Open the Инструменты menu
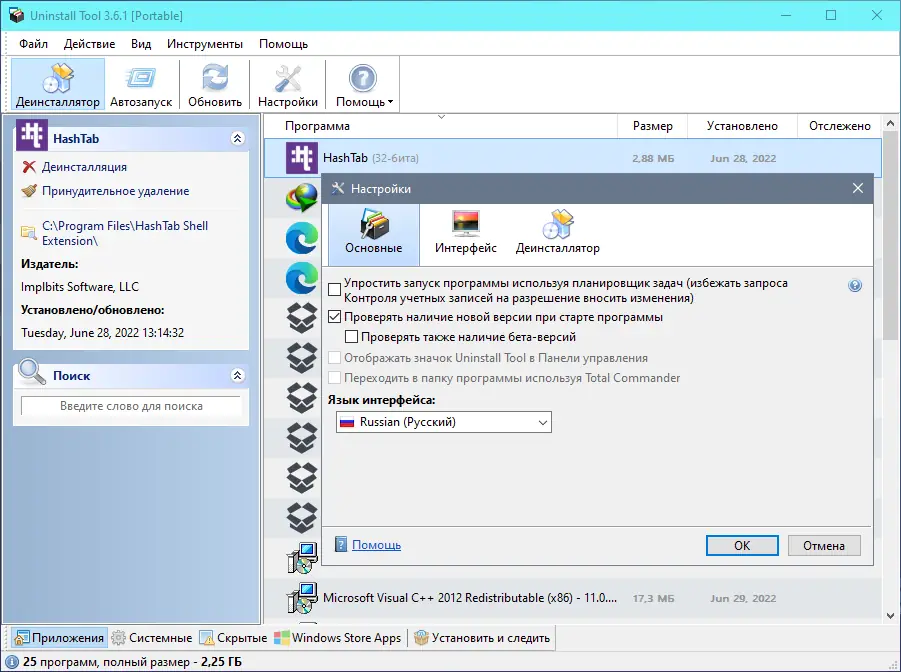The height and width of the screenshot is (672, 901). 205,44
